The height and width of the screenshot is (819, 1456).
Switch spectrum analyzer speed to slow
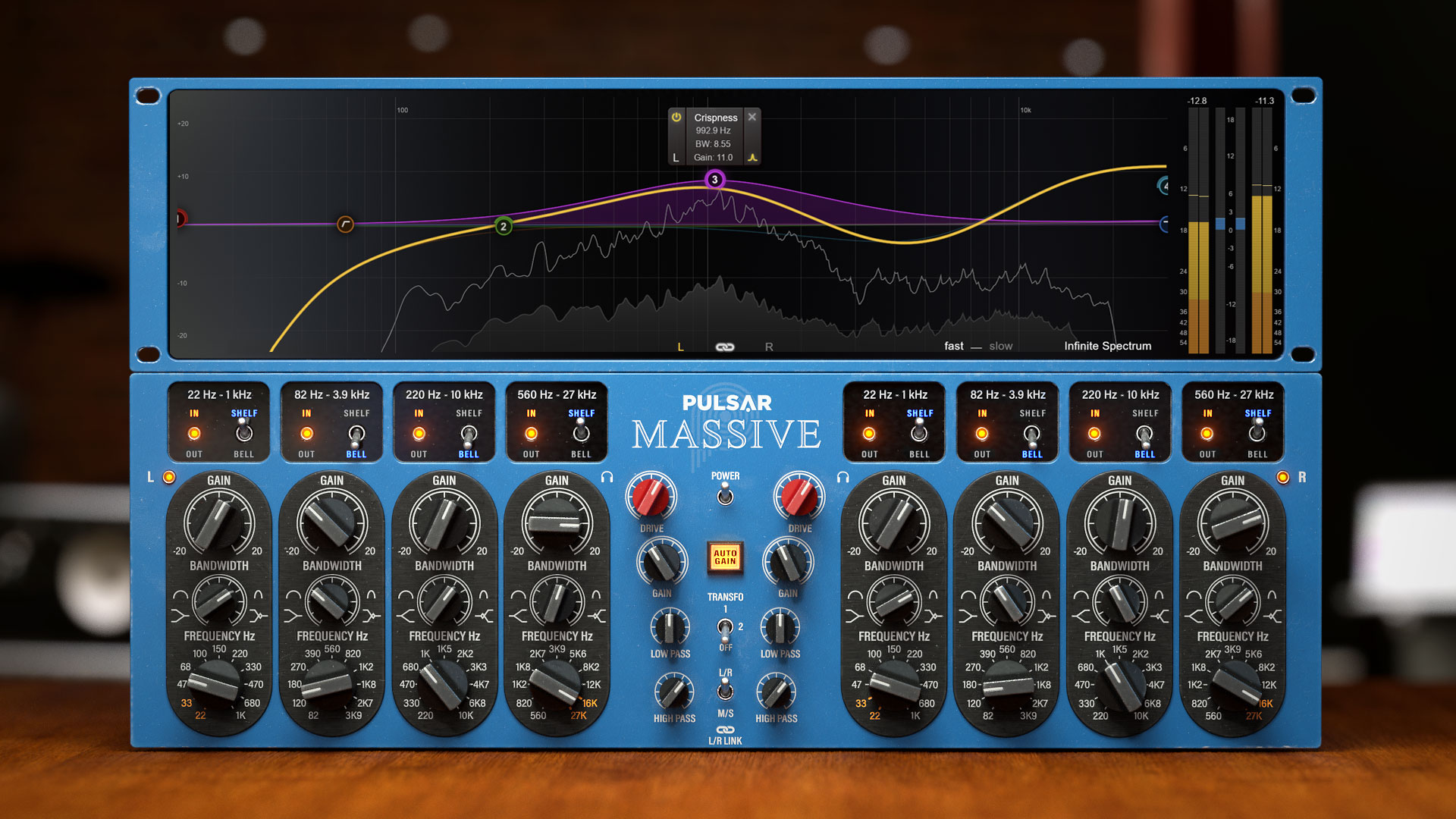(1001, 346)
